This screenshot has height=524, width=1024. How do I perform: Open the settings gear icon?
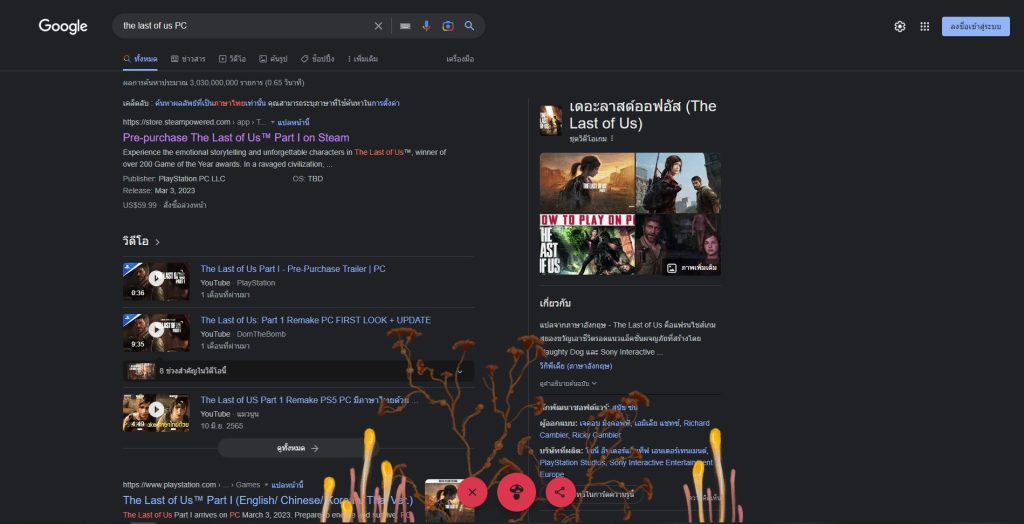click(x=900, y=26)
